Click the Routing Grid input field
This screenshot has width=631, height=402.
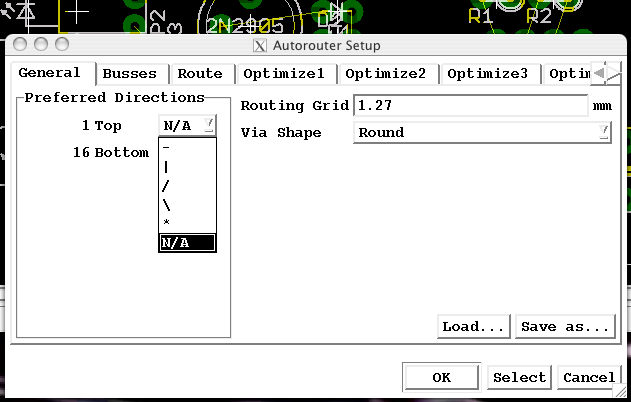470,105
